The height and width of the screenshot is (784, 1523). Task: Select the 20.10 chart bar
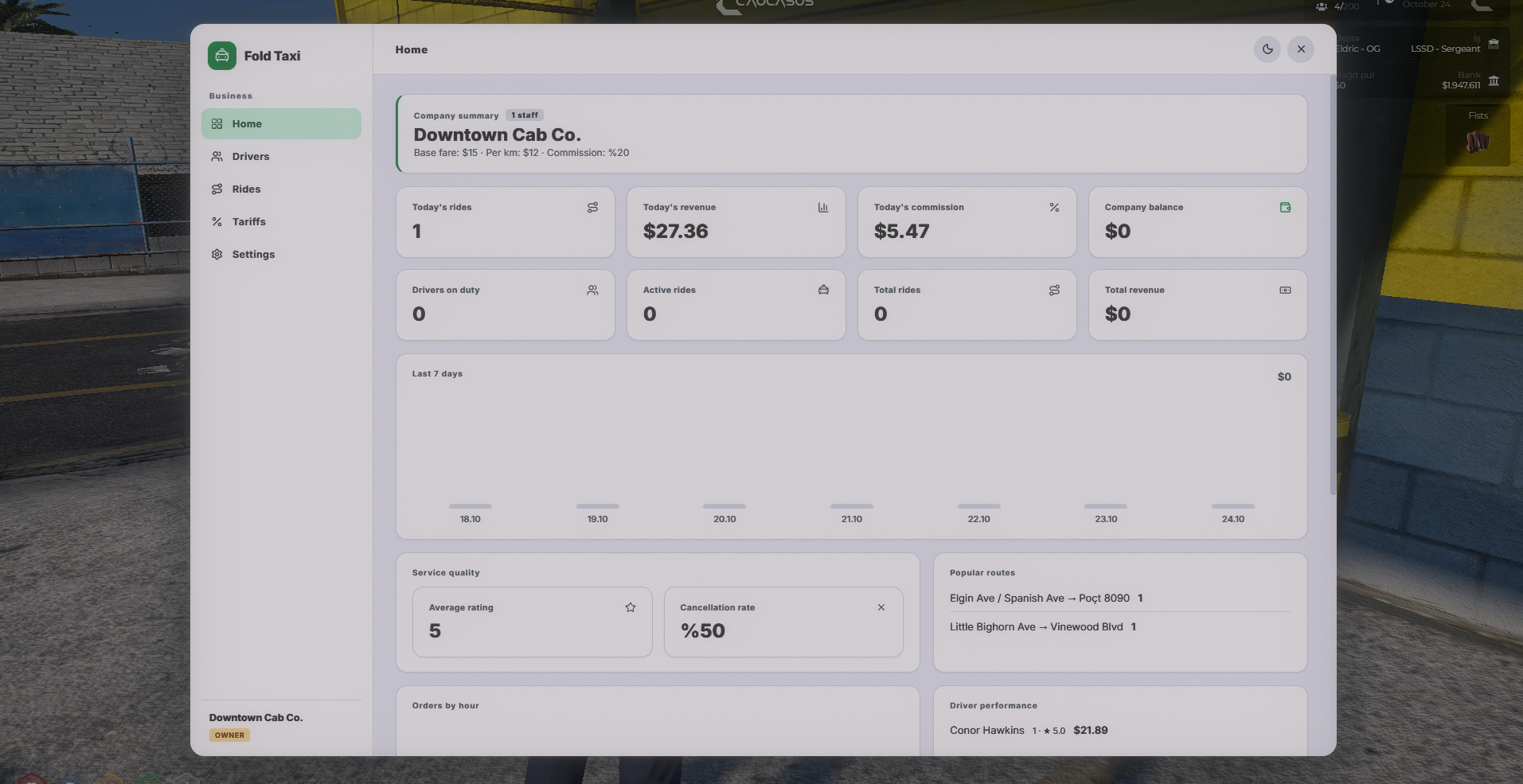point(724,506)
